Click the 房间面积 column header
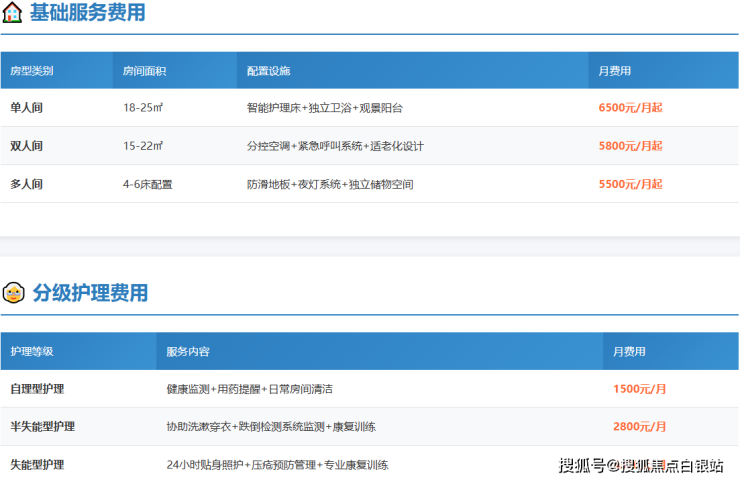The height and width of the screenshot is (482, 740). click(x=144, y=71)
